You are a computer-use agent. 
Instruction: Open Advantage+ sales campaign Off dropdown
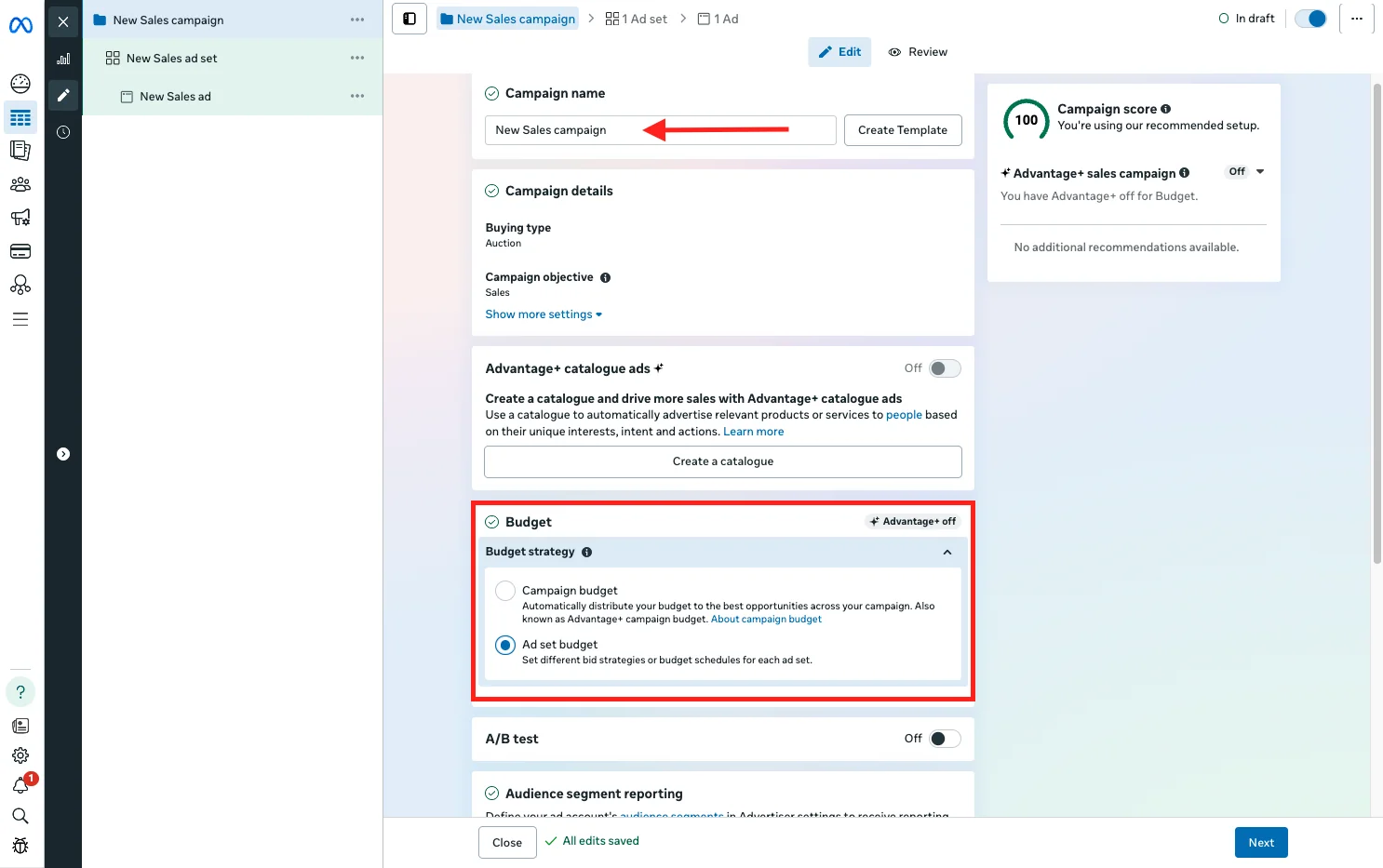tap(1246, 172)
